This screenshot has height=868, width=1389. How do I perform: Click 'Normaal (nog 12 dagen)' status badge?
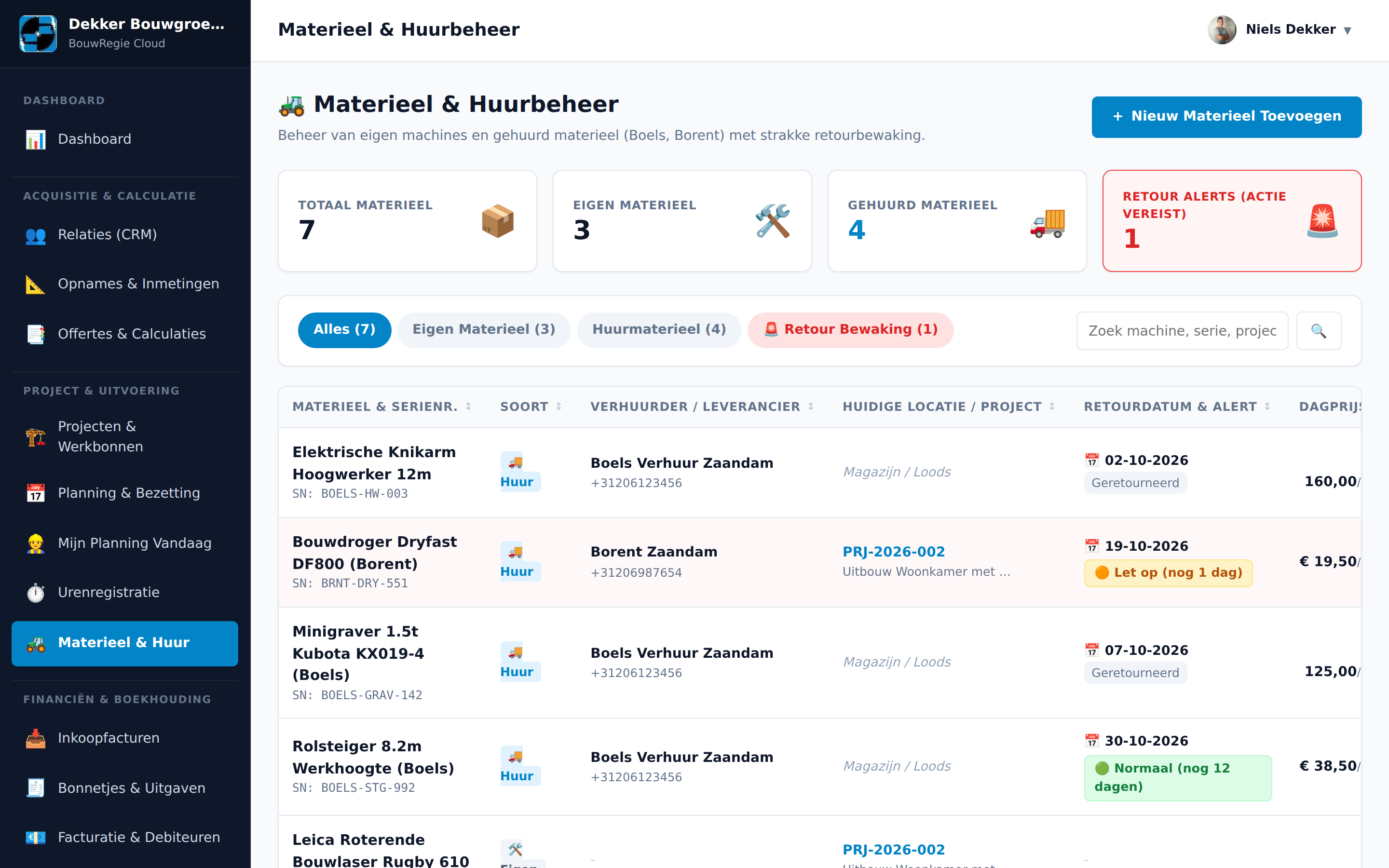1177,778
